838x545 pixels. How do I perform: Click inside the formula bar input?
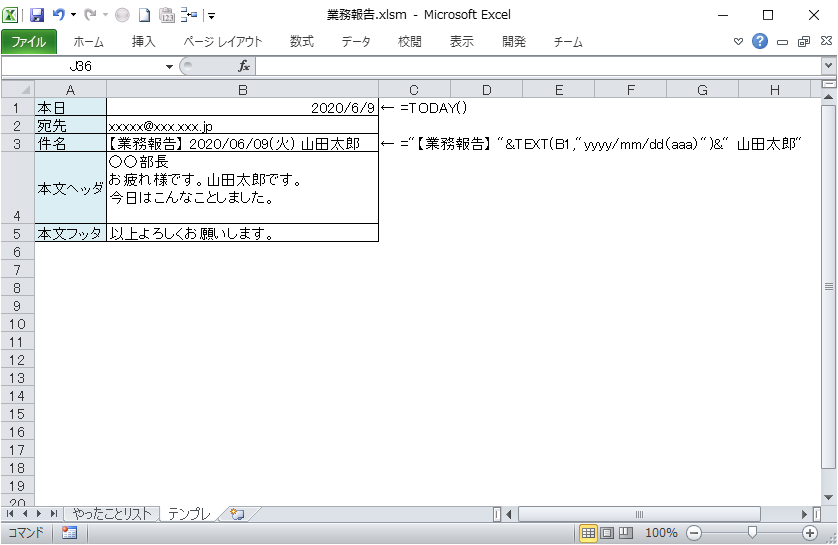(x=539, y=66)
